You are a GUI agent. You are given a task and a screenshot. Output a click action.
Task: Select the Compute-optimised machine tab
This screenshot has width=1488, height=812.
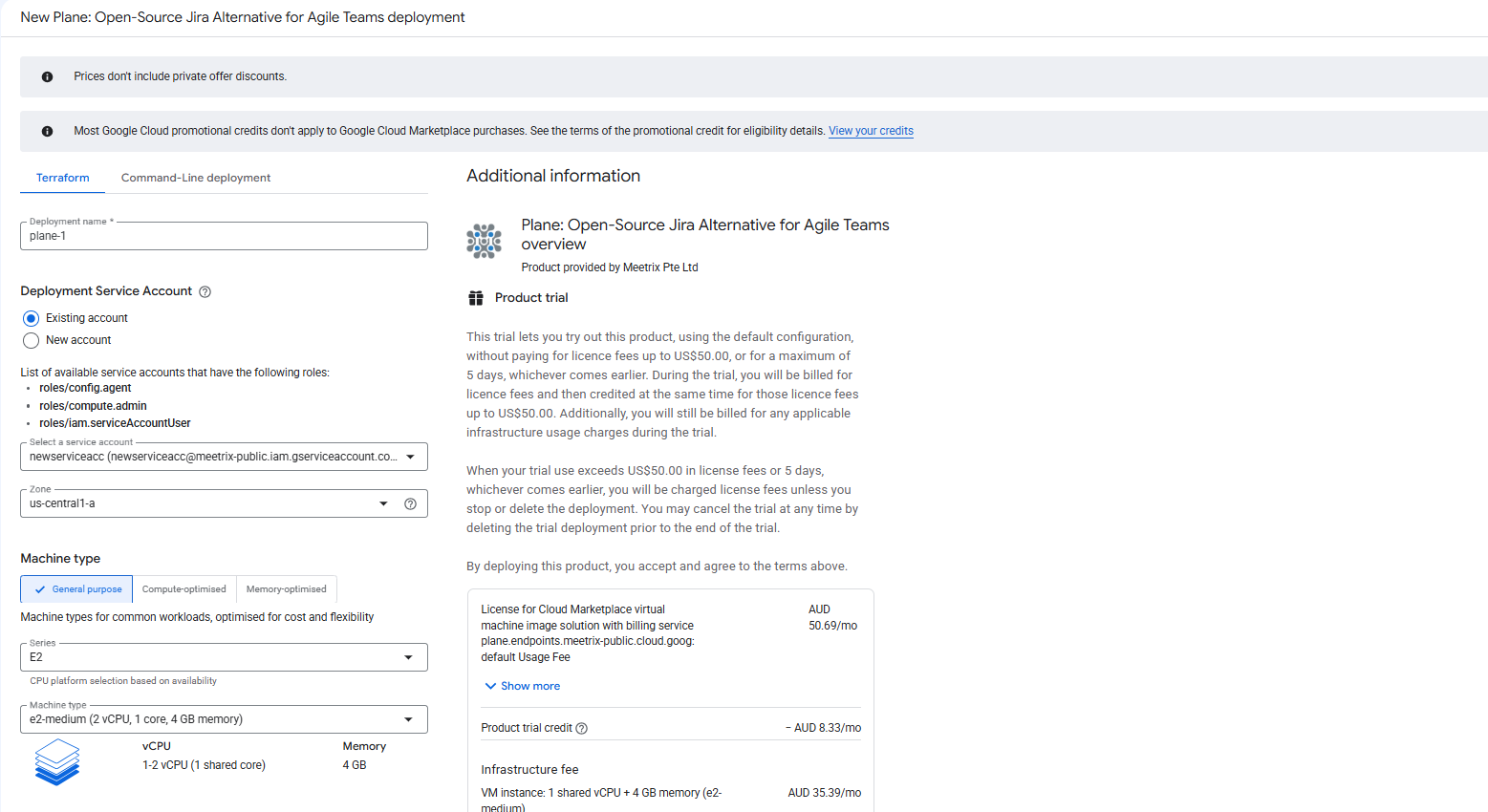tap(184, 589)
